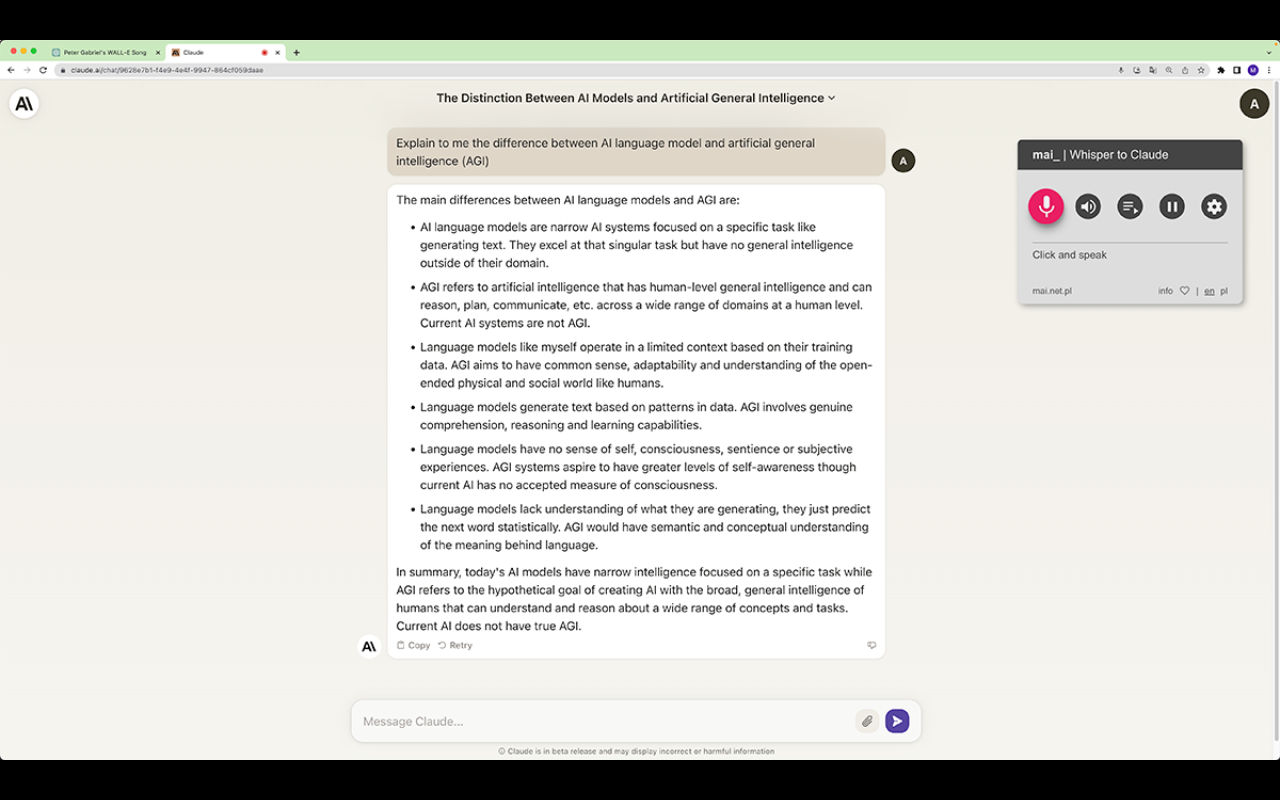This screenshot has width=1280, height=800.
Task: Click the user message avatar "A" beside the prompt
Action: point(903,160)
